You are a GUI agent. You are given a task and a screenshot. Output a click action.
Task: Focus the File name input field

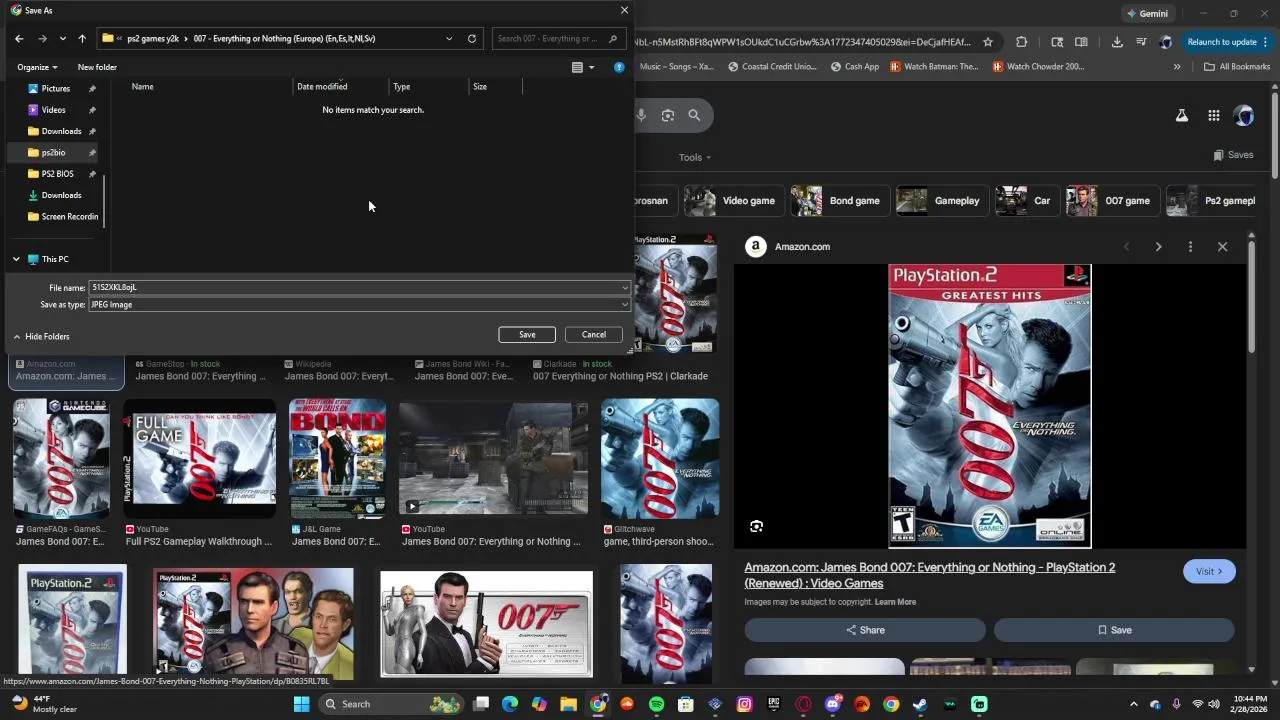(354, 288)
